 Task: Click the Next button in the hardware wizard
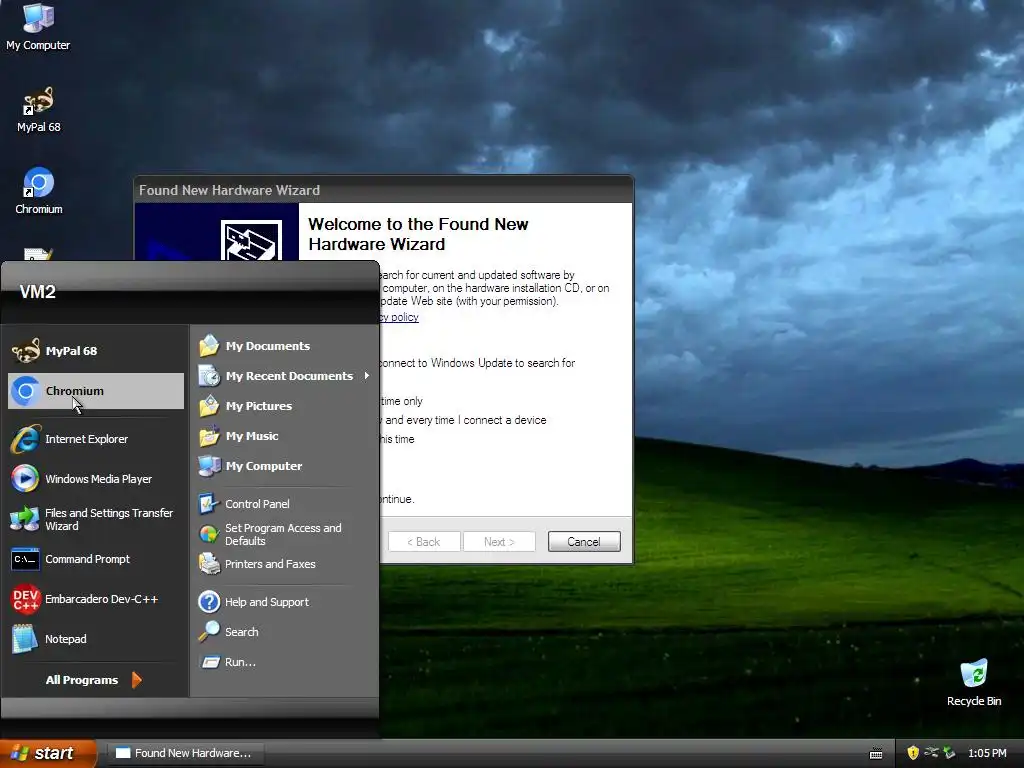coord(500,541)
